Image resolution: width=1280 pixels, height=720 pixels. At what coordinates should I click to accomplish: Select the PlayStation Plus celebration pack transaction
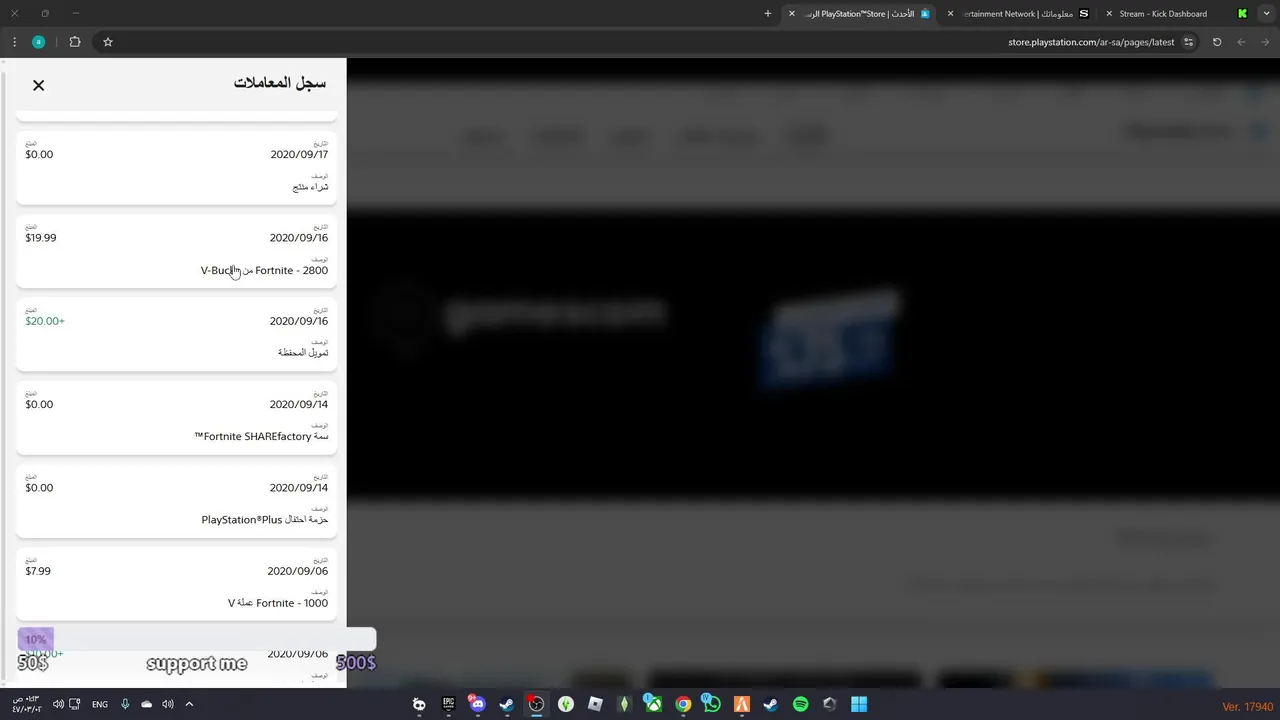176,501
